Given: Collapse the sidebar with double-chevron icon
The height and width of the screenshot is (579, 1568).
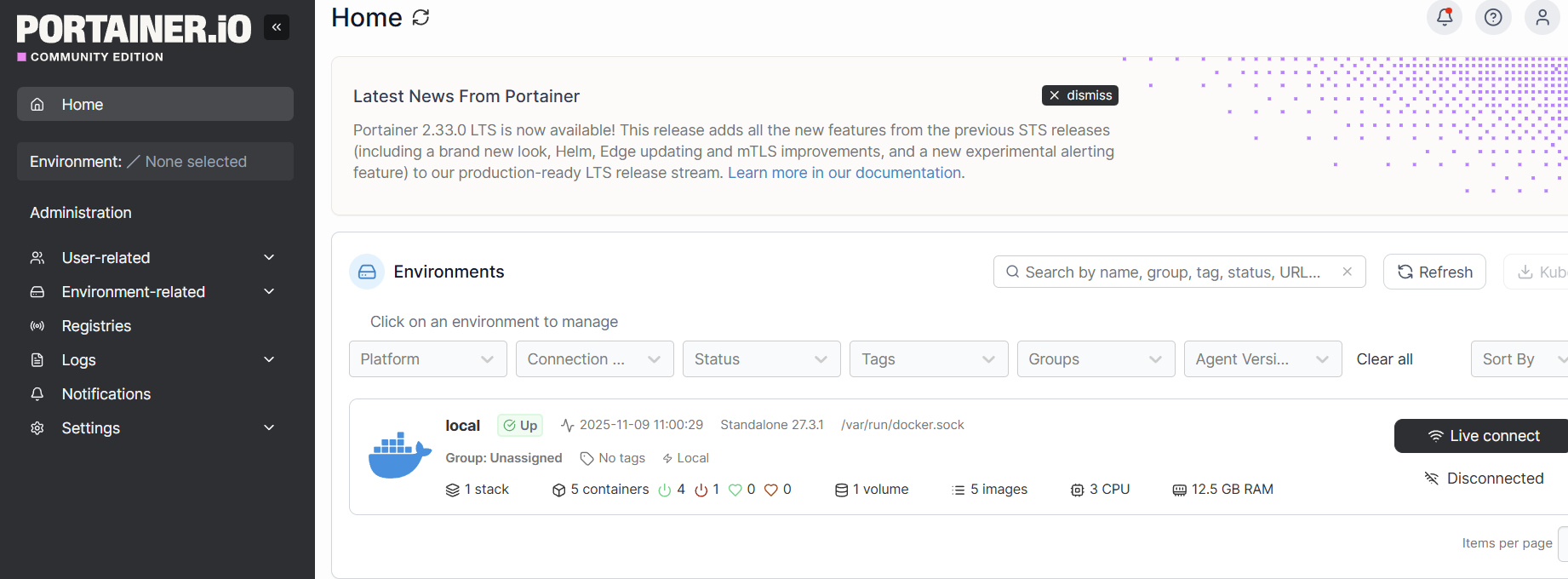Looking at the screenshot, I should pos(277,27).
